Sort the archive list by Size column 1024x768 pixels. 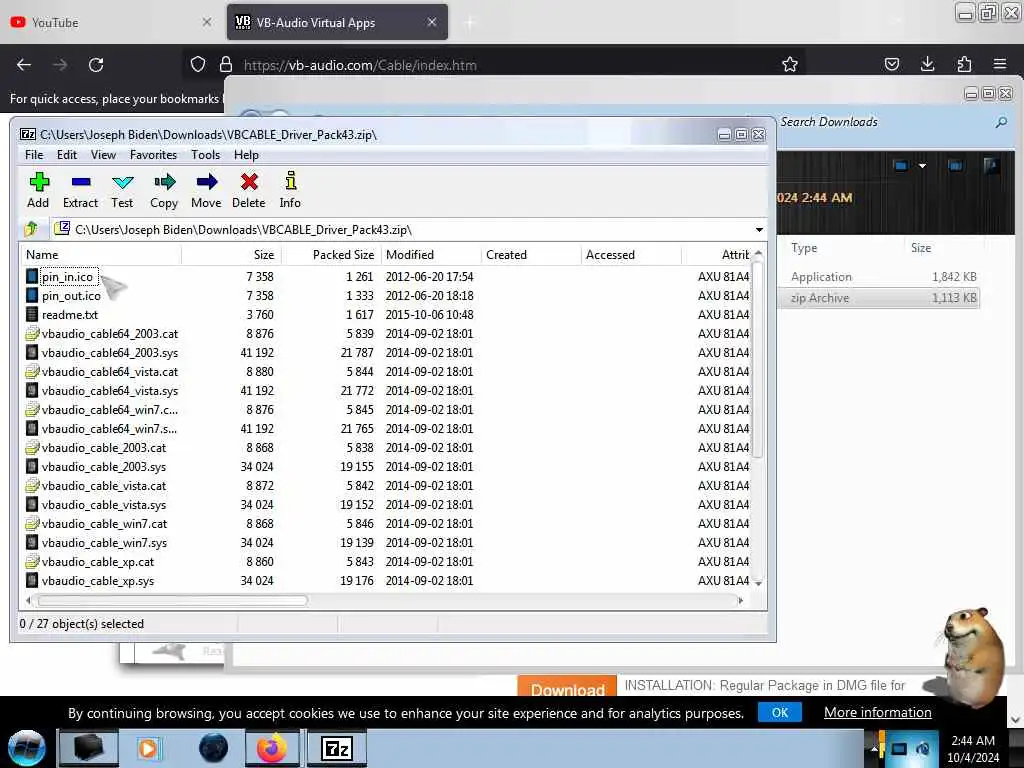[231, 255]
